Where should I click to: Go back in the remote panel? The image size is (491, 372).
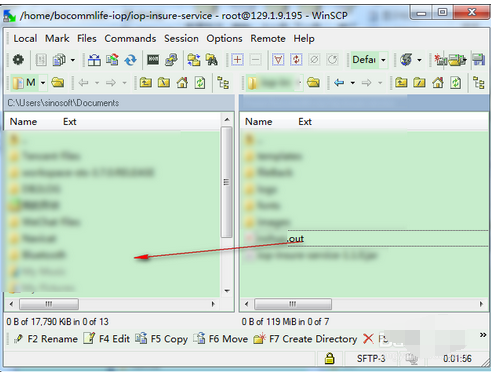[339, 83]
